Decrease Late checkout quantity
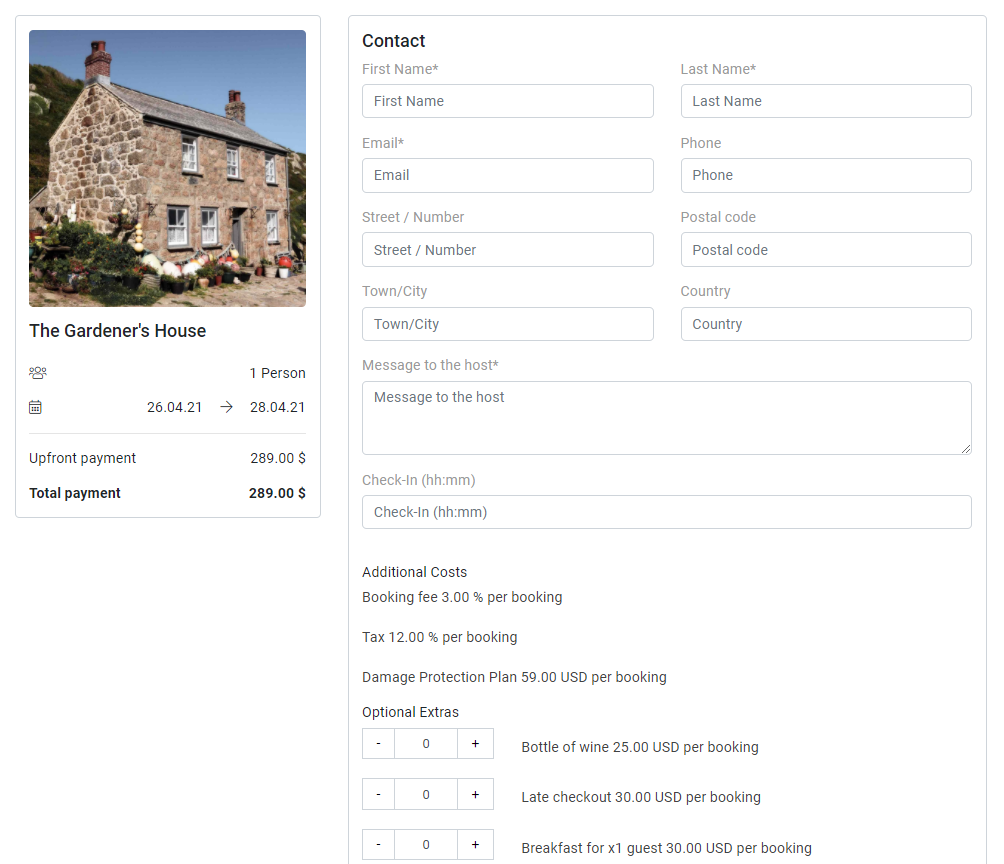Viewport: 1004px width, 864px height. (x=378, y=794)
